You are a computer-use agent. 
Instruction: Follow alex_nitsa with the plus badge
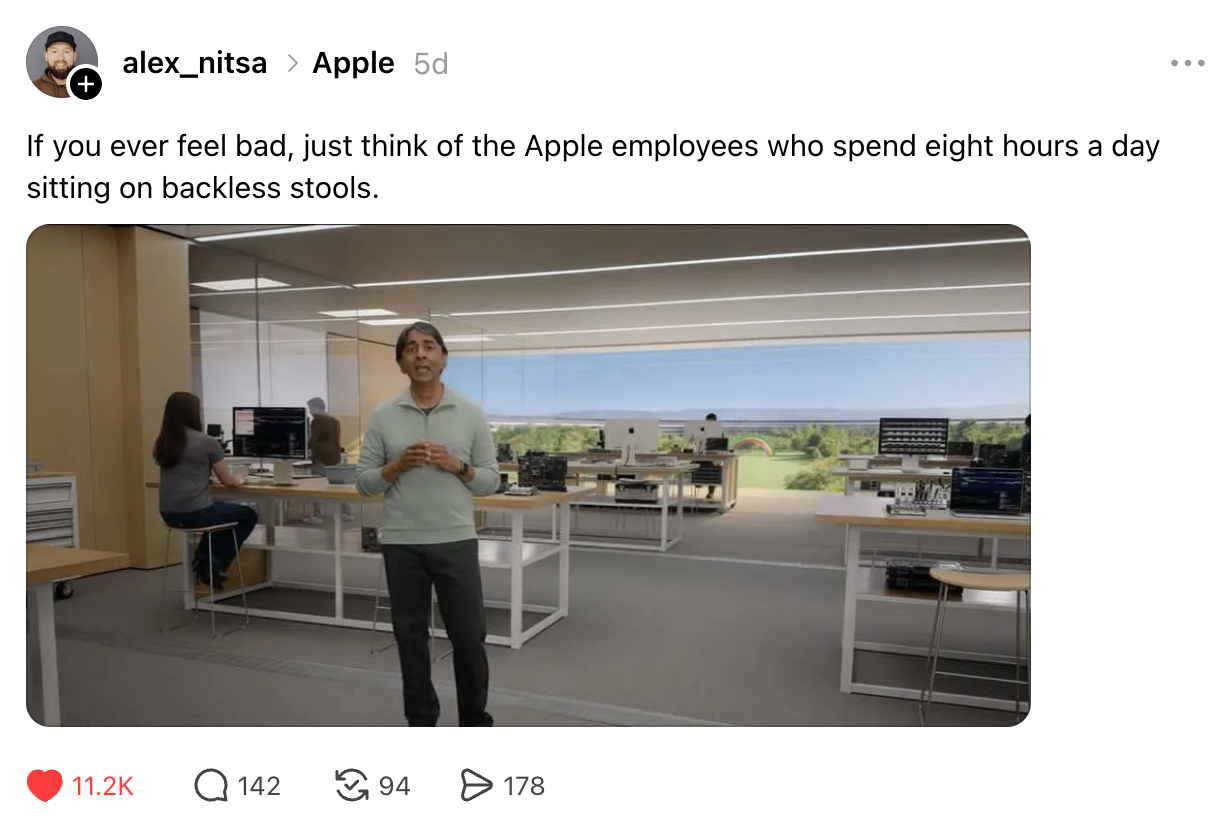86,84
